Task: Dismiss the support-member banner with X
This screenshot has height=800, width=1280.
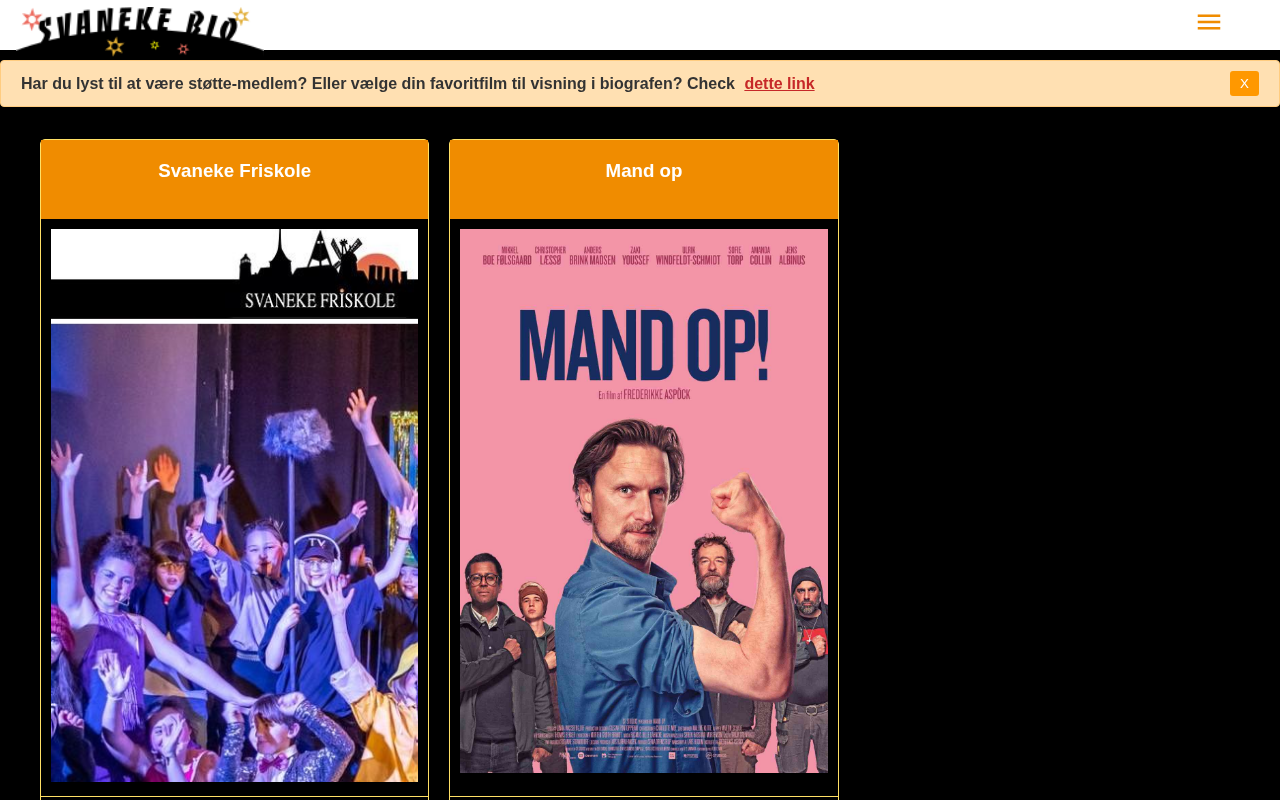Action: click(1244, 84)
